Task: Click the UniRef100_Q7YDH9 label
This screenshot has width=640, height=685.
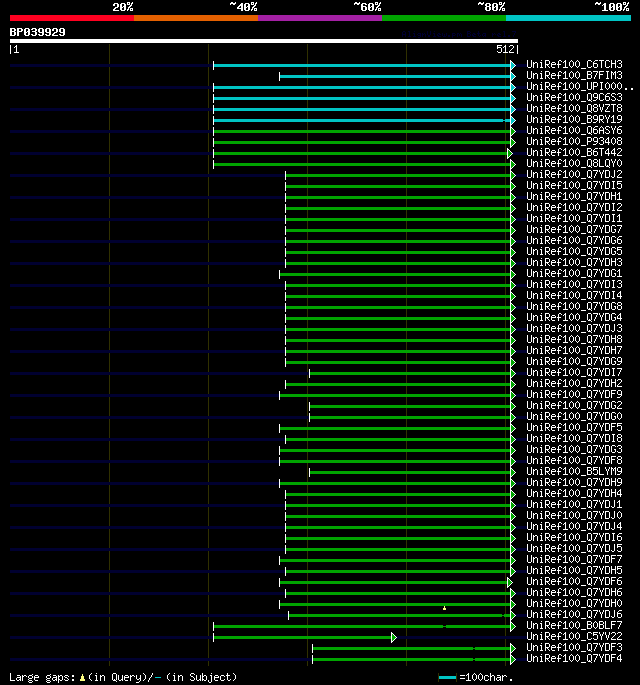Action: click(574, 482)
